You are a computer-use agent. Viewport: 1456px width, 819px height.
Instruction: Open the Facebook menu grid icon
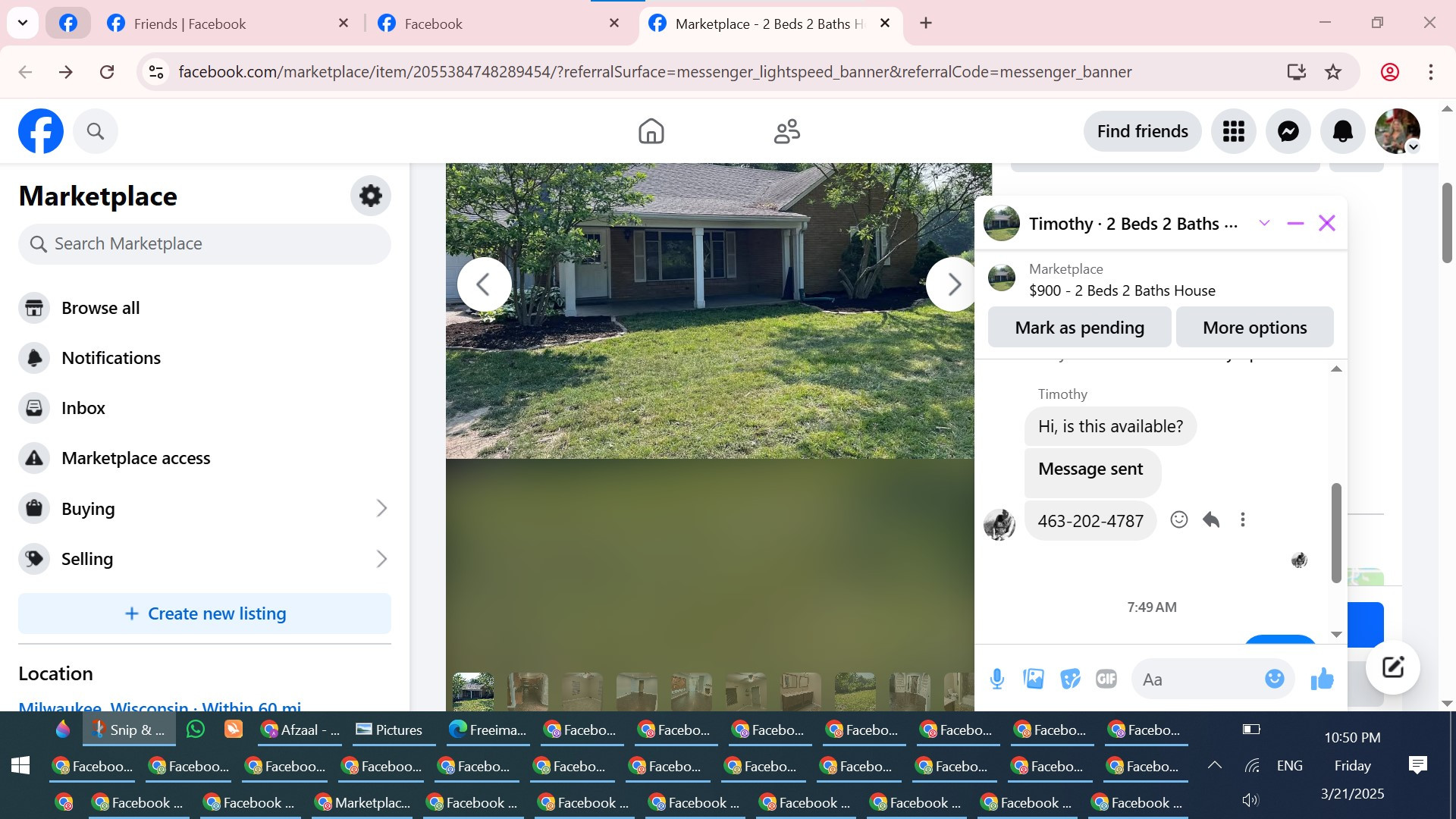1233,131
